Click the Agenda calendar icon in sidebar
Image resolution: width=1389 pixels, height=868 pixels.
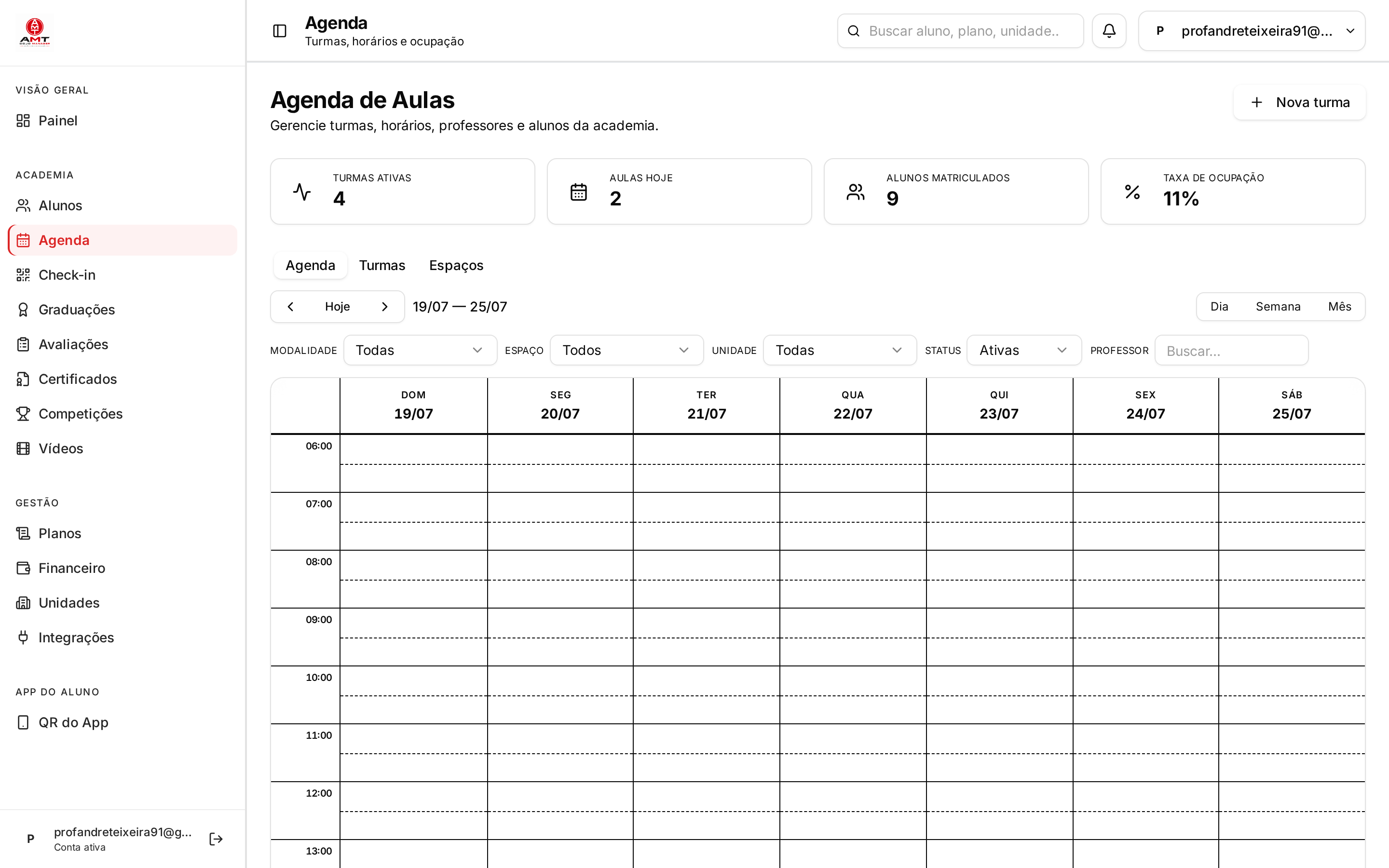[x=23, y=240]
